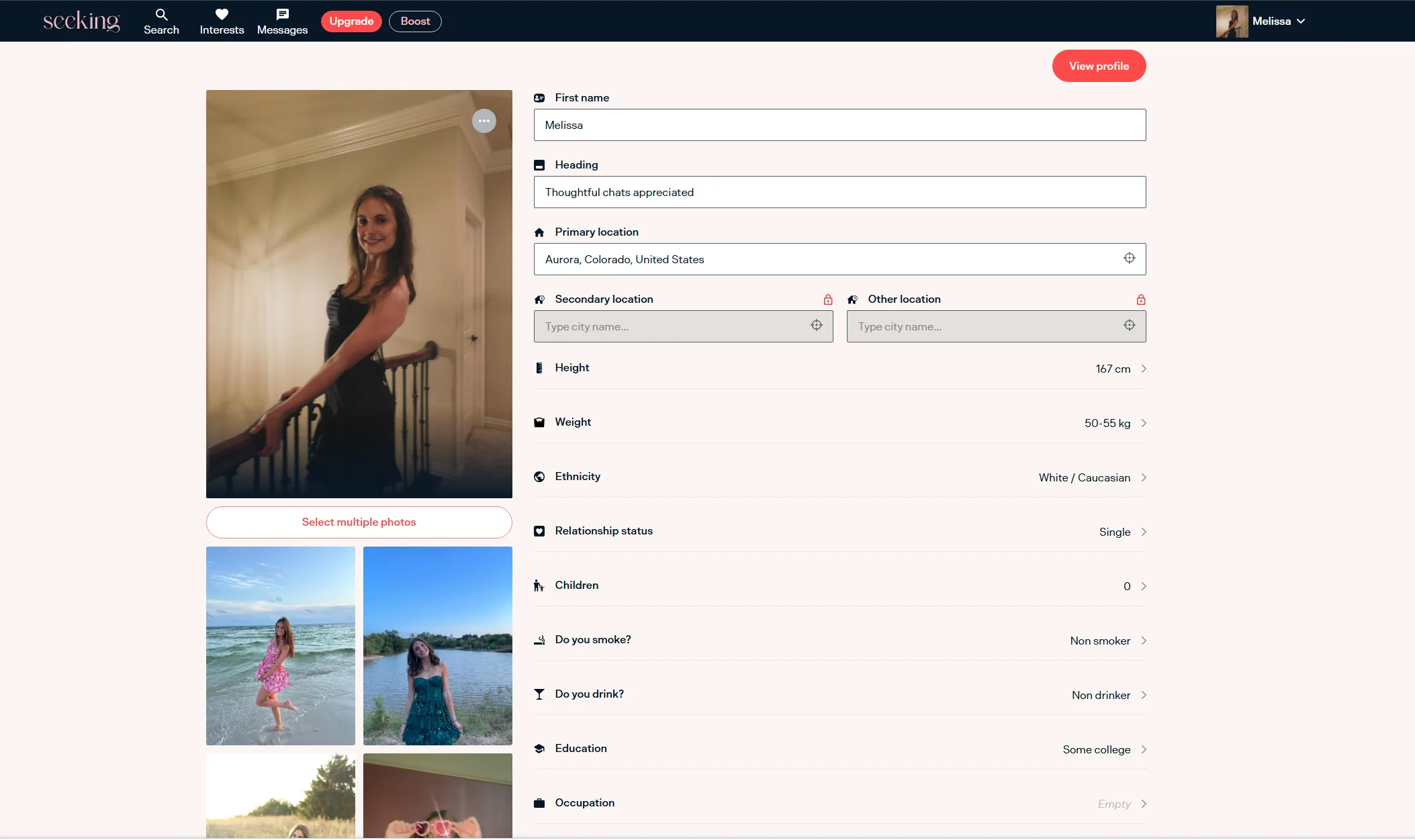Expand the Height row chevron
This screenshot has width=1415, height=840.
1143,369
